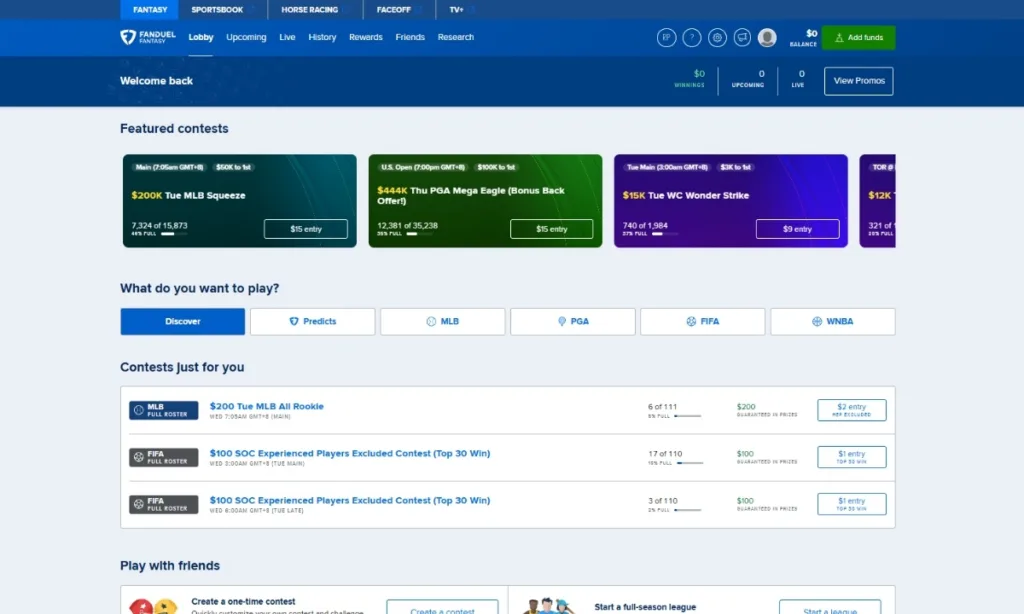Click the 17 of 110 fill progress bar
Viewport: 1024px width, 614px height.
[690, 463]
